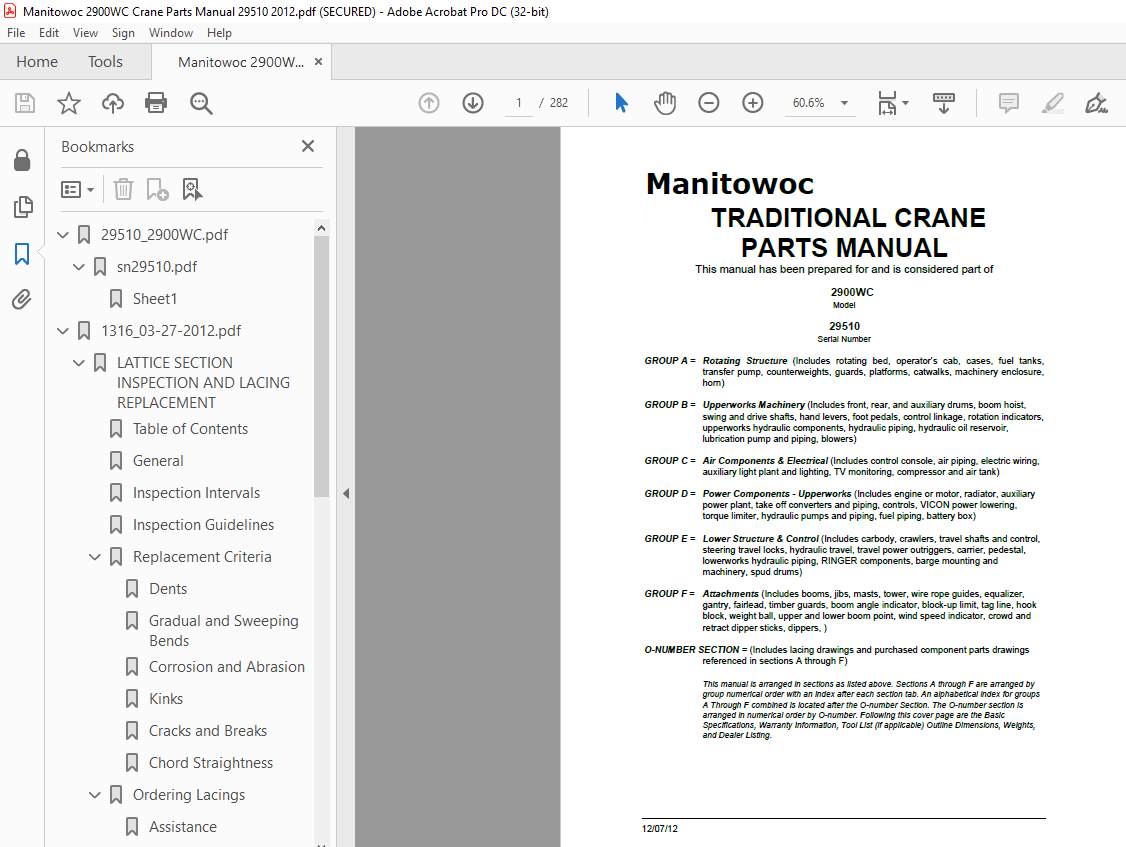This screenshot has width=1126, height=847.
Task: Open the Sign document pen tool
Action: pyautogui.click(x=1096, y=103)
